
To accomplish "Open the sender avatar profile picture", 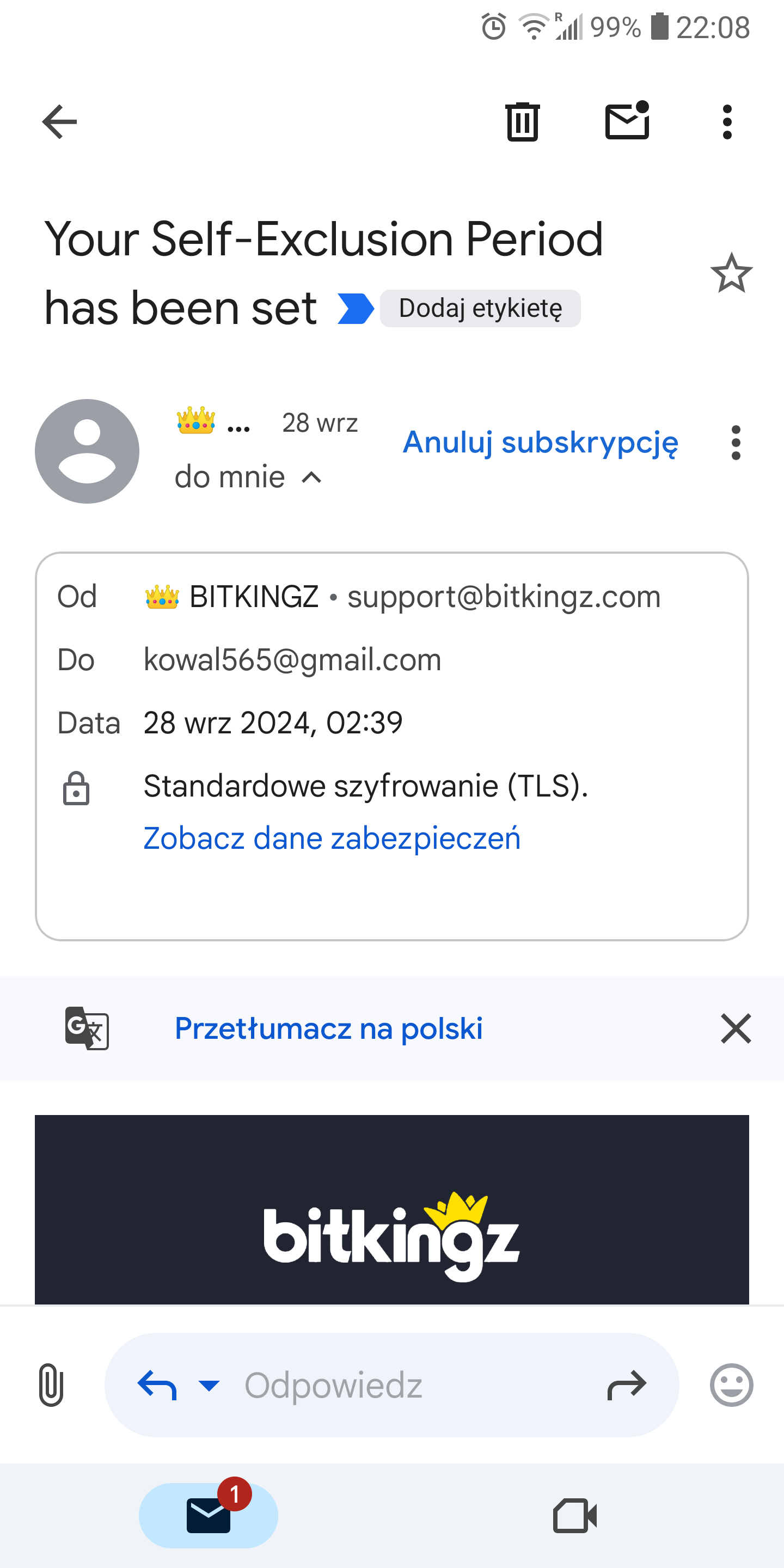I will pyautogui.click(x=87, y=451).
